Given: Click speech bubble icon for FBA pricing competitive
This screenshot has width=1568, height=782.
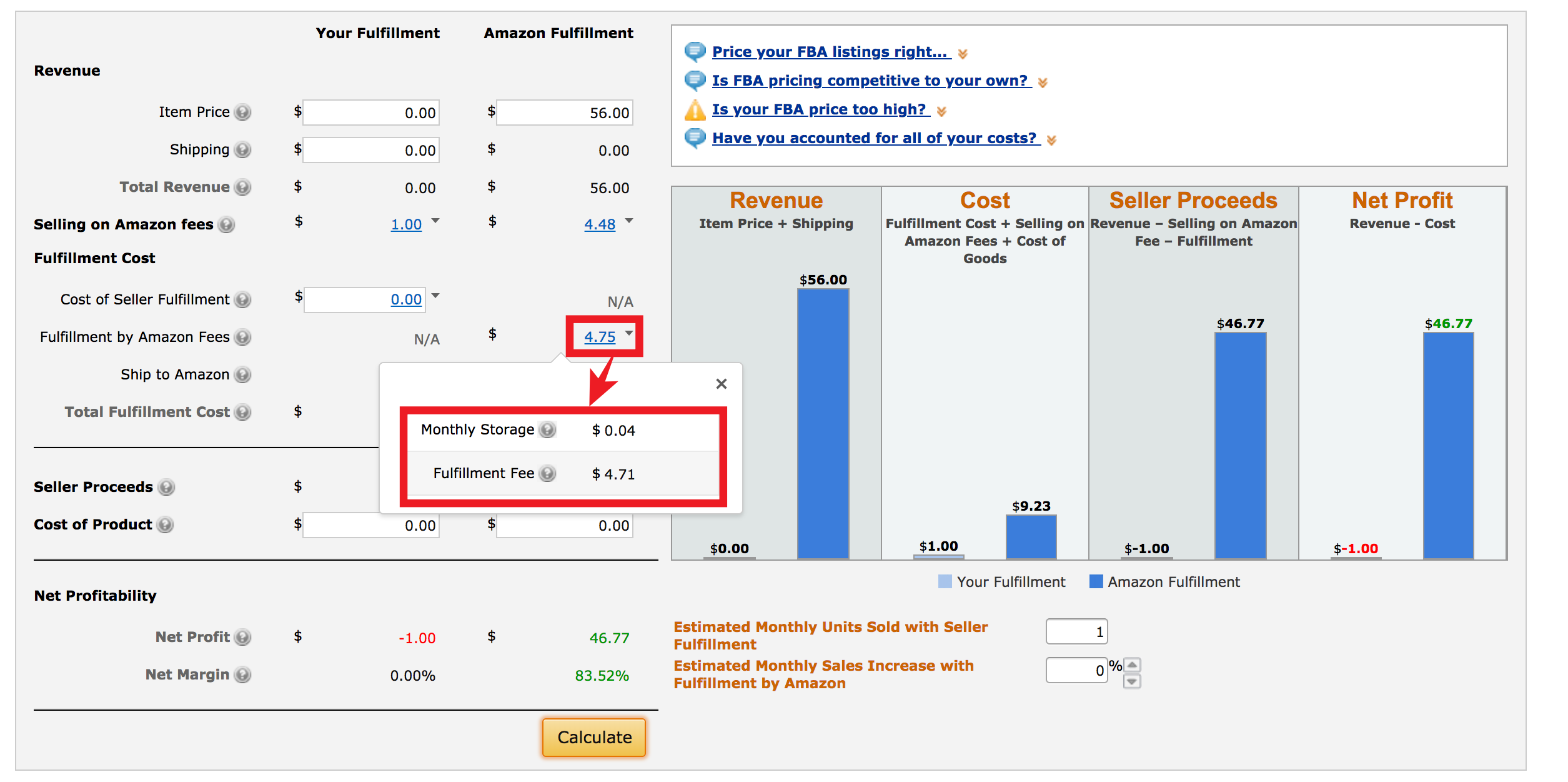Looking at the screenshot, I should tap(695, 80).
